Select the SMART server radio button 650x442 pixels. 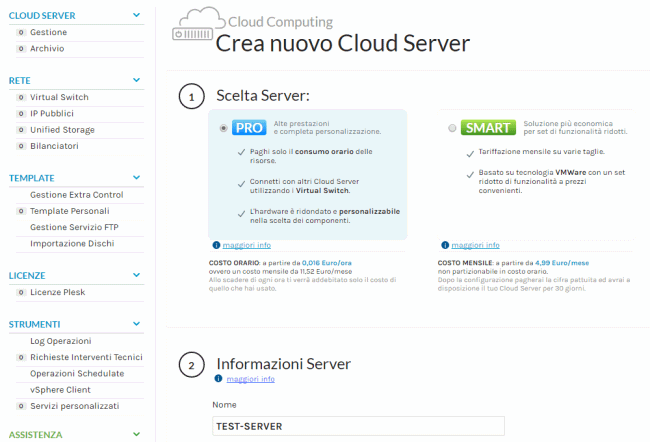(453, 128)
